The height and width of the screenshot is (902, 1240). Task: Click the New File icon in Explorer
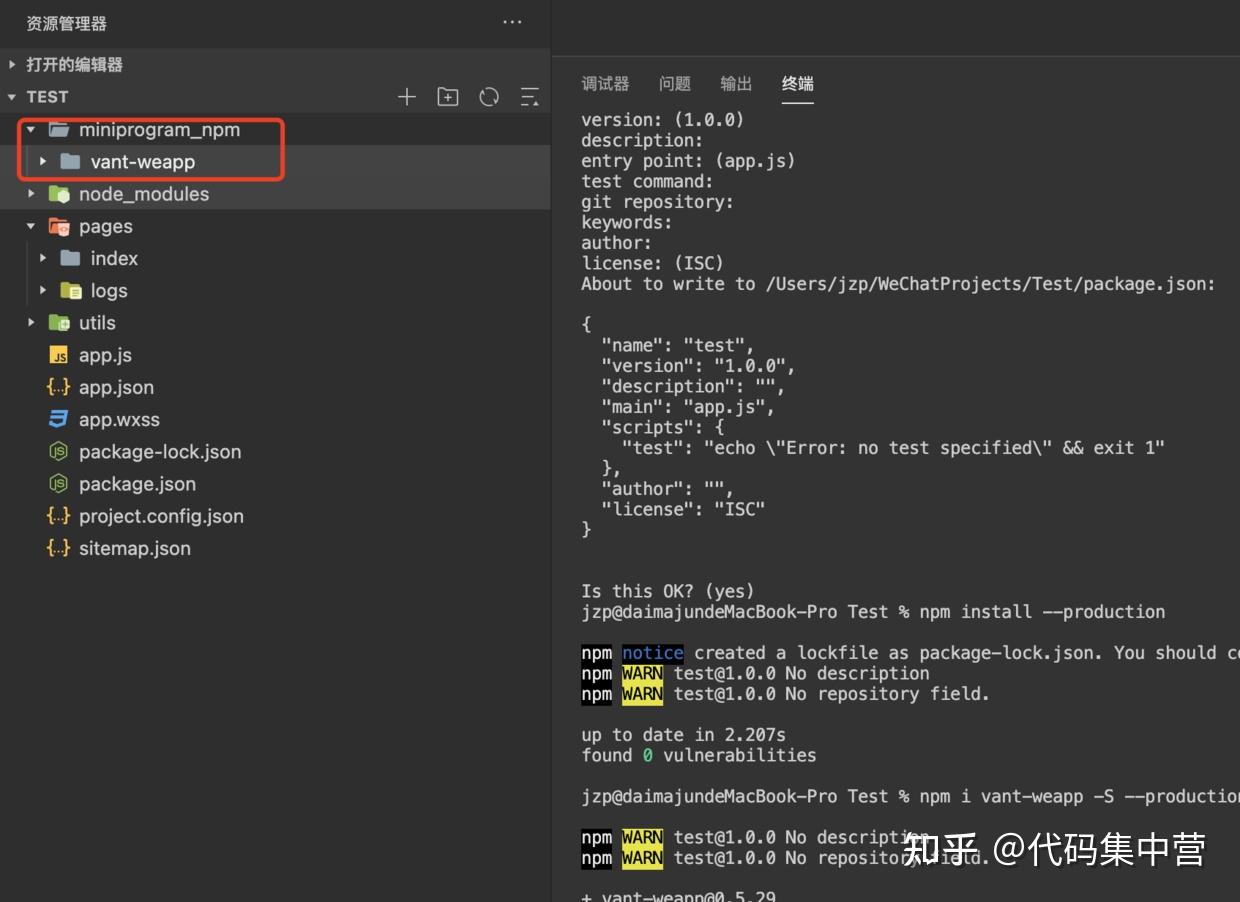pos(407,96)
